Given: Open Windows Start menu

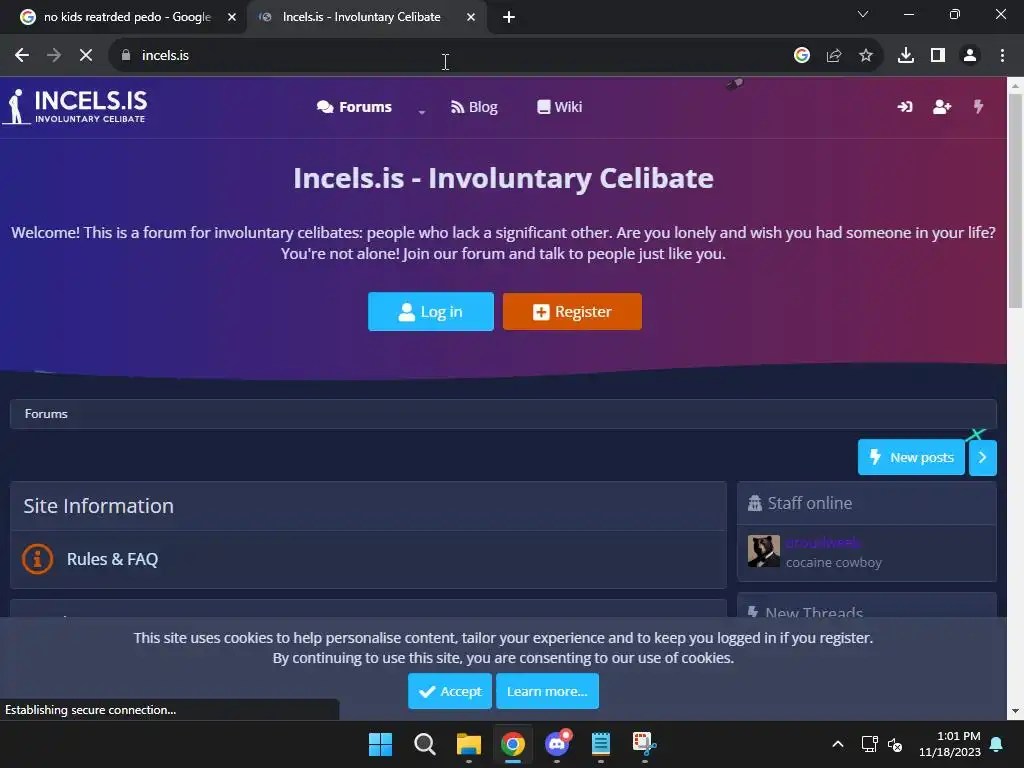Looking at the screenshot, I should 380,744.
